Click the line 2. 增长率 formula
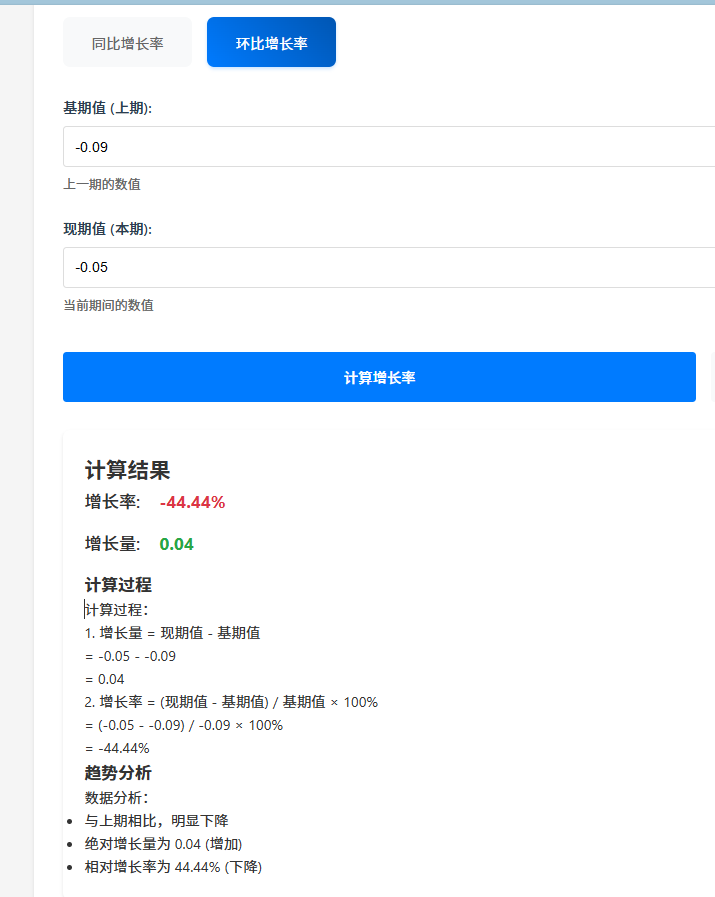 (x=231, y=702)
